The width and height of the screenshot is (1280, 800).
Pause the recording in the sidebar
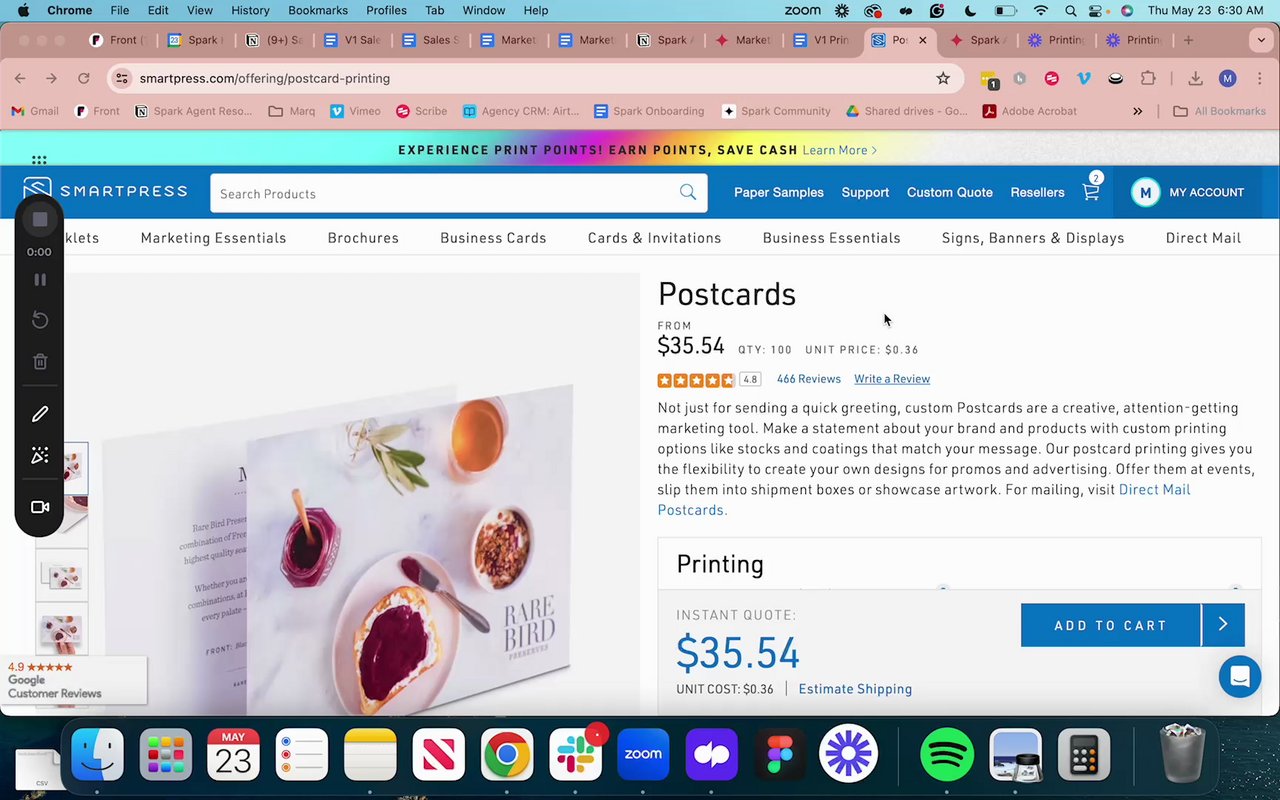(40, 280)
